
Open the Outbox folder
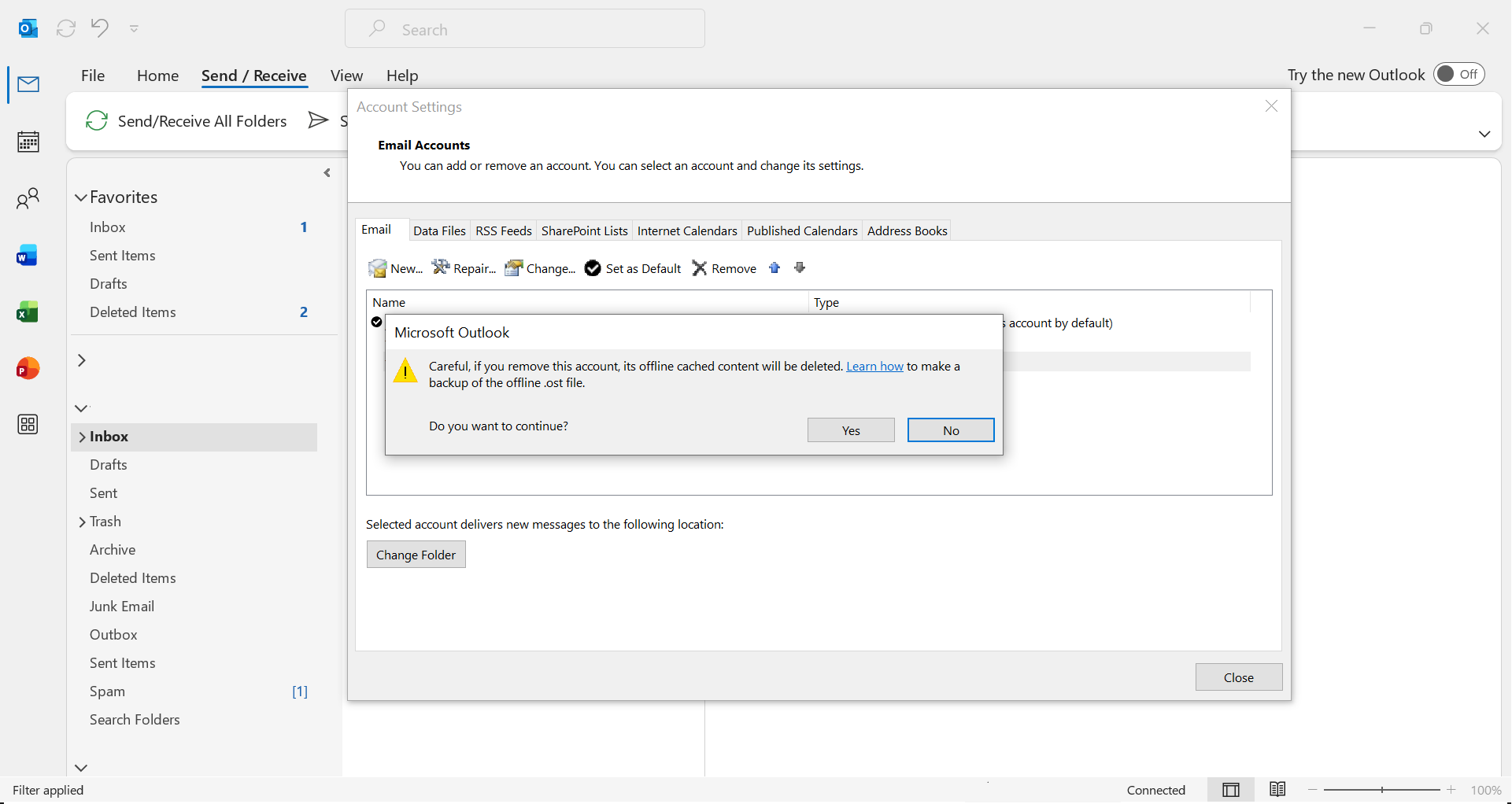[113, 635]
